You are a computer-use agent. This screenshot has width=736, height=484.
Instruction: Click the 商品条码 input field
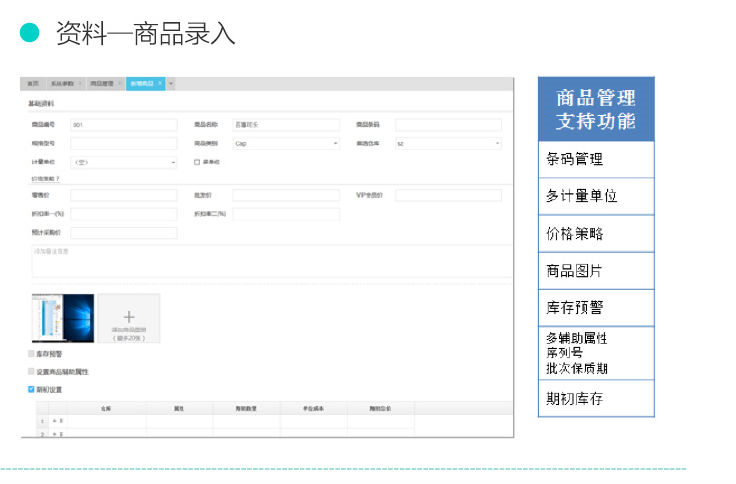447,125
